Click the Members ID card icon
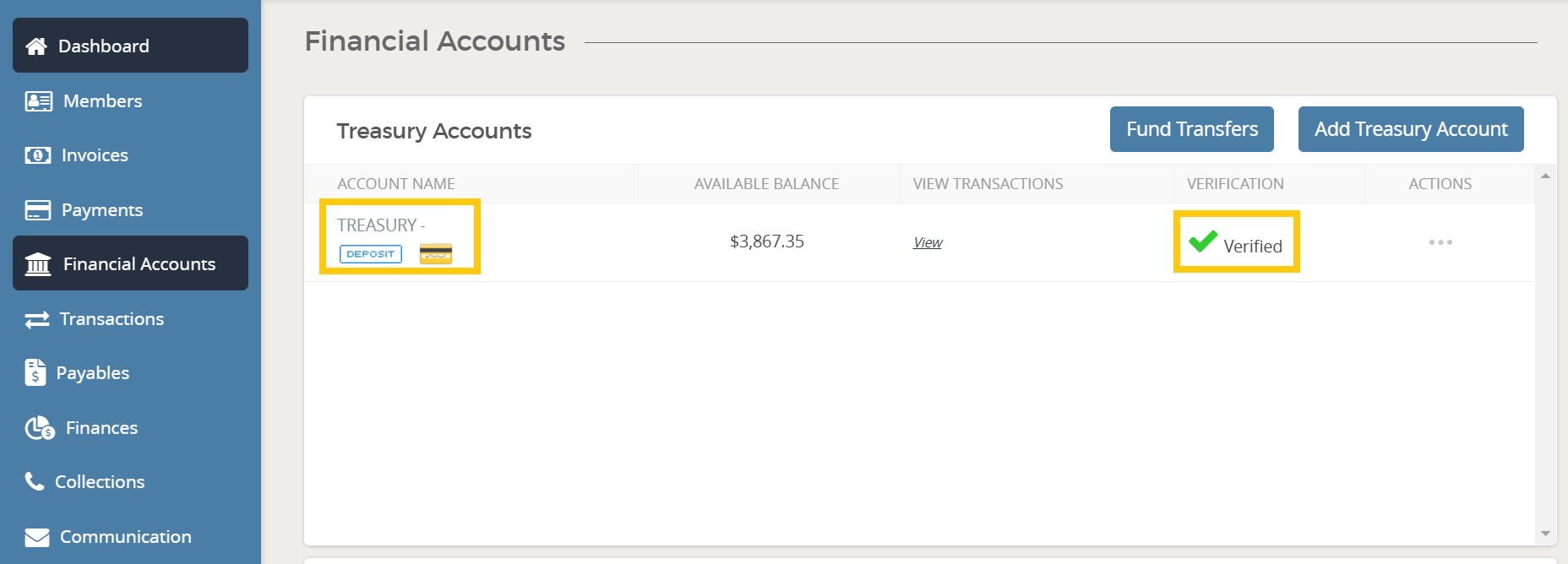 [38, 101]
